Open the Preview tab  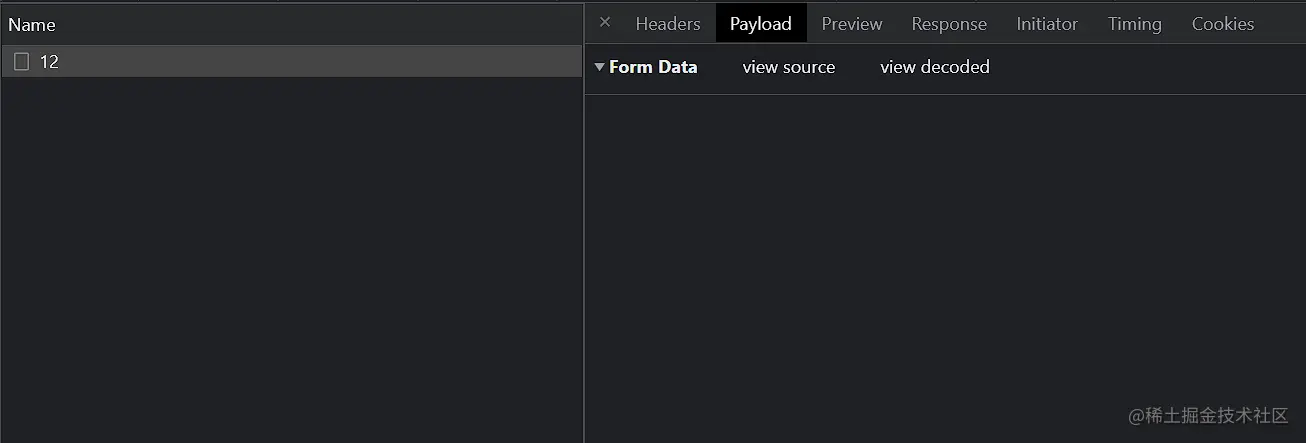851,24
